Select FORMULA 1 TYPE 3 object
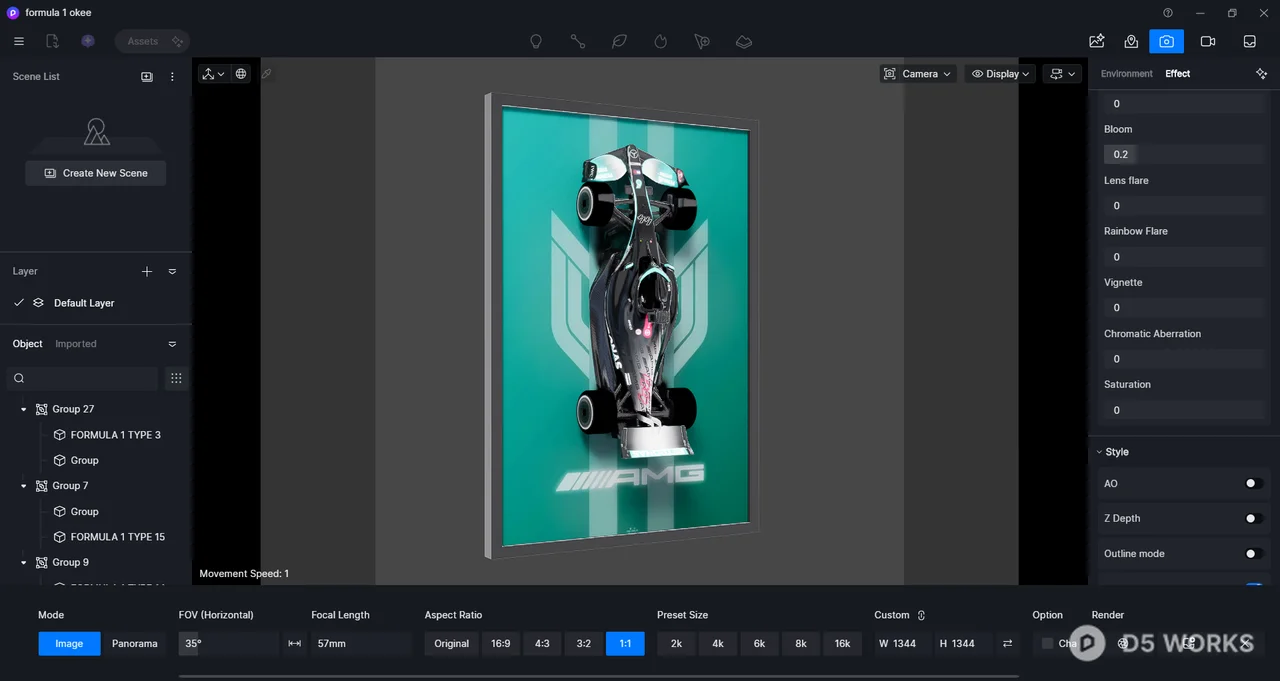This screenshot has width=1280, height=681. point(116,435)
